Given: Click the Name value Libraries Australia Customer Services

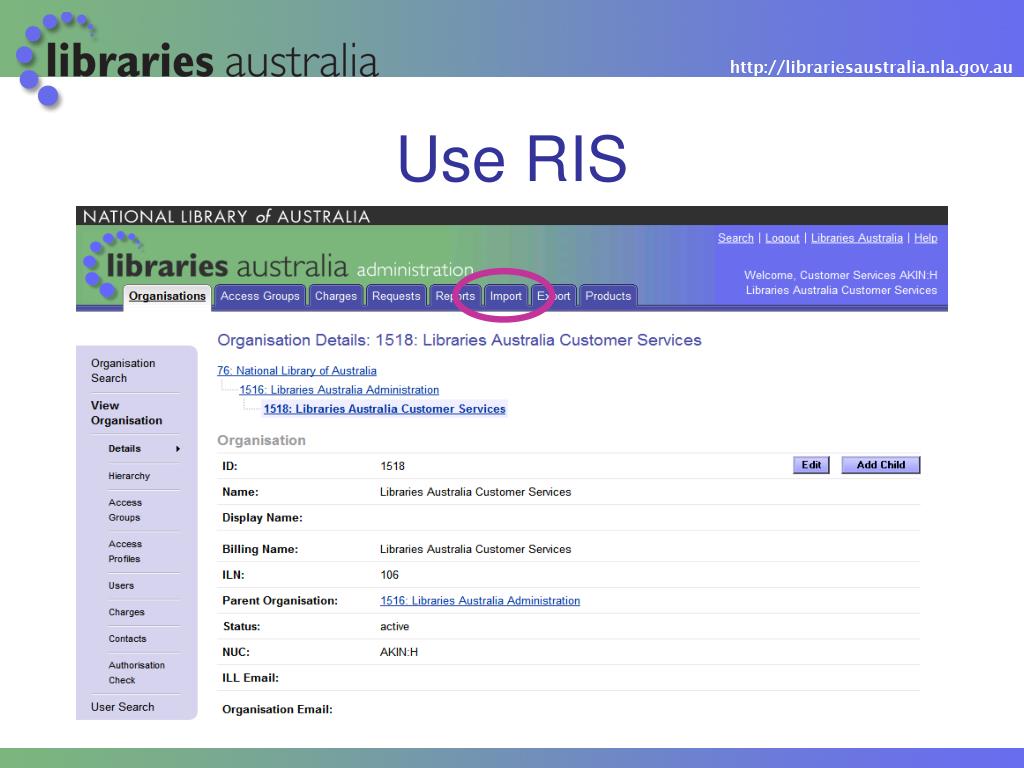Looking at the screenshot, I should click(x=475, y=492).
